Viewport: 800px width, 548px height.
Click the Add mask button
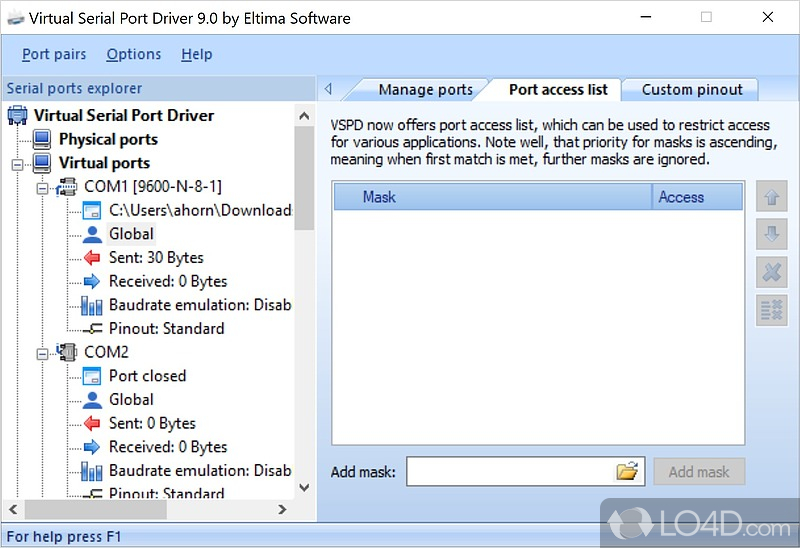699,472
